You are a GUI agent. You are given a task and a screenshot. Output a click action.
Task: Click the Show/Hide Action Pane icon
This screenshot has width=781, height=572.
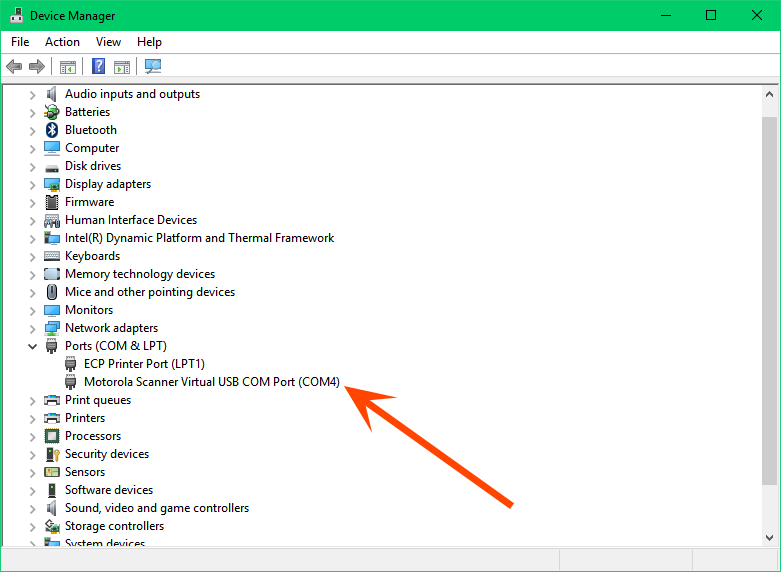point(122,67)
